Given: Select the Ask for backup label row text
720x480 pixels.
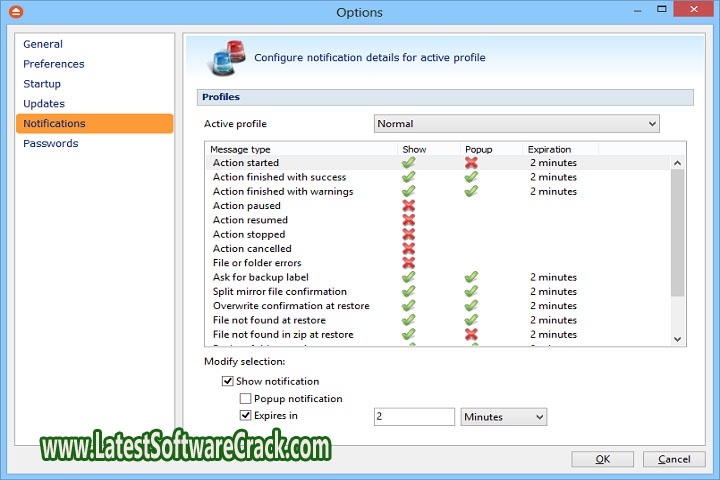Looking at the screenshot, I should point(261,277).
